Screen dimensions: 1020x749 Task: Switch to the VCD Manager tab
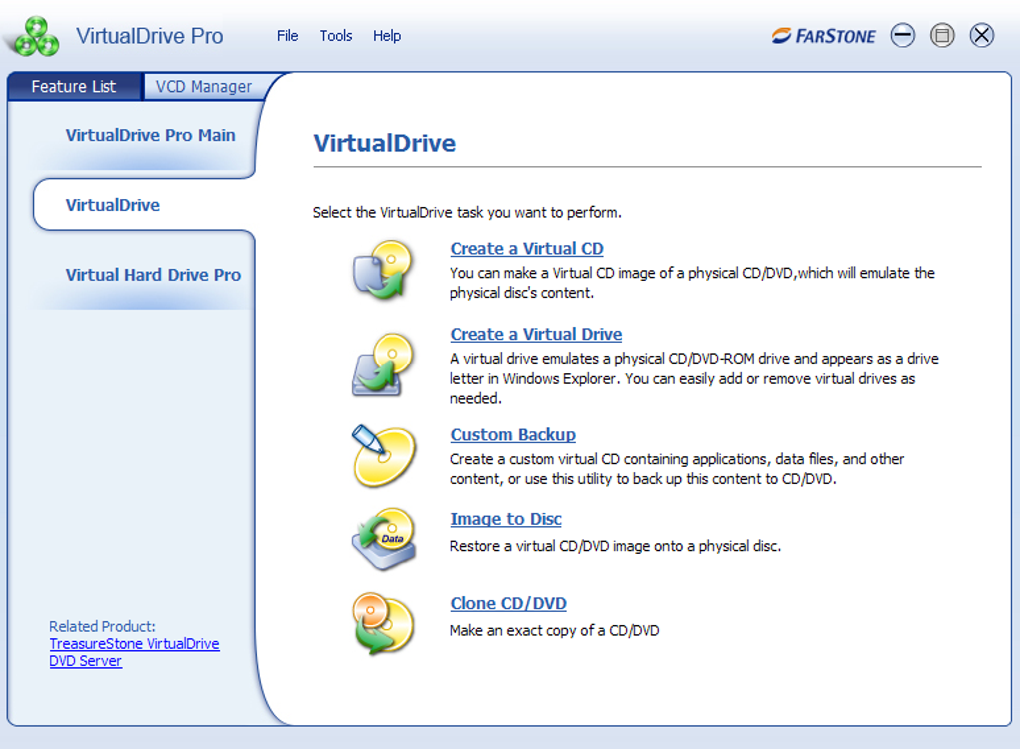[x=204, y=87]
